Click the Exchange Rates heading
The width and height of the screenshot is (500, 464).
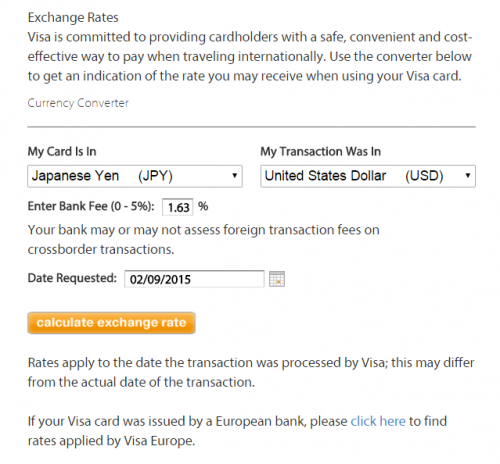click(73, 17)
